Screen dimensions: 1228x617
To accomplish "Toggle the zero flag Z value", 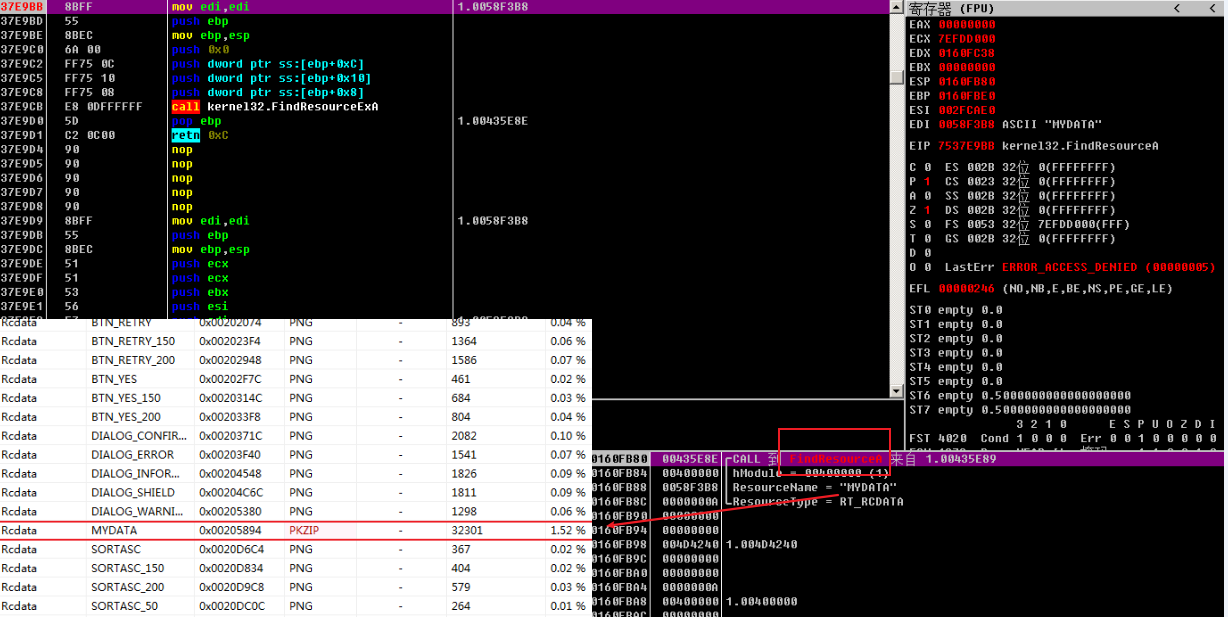I will (x=927, y=211).
